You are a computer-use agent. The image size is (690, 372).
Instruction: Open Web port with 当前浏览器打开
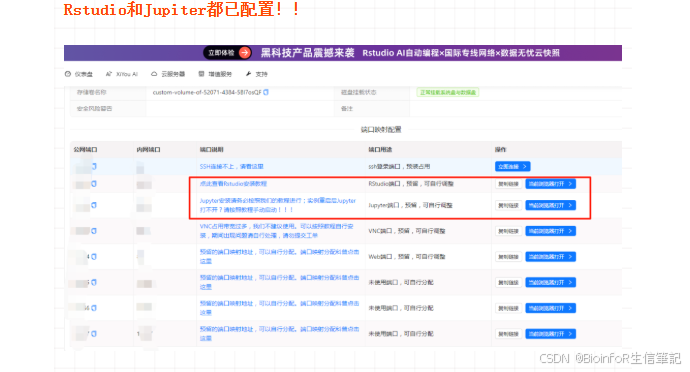[x=551, y=257]
